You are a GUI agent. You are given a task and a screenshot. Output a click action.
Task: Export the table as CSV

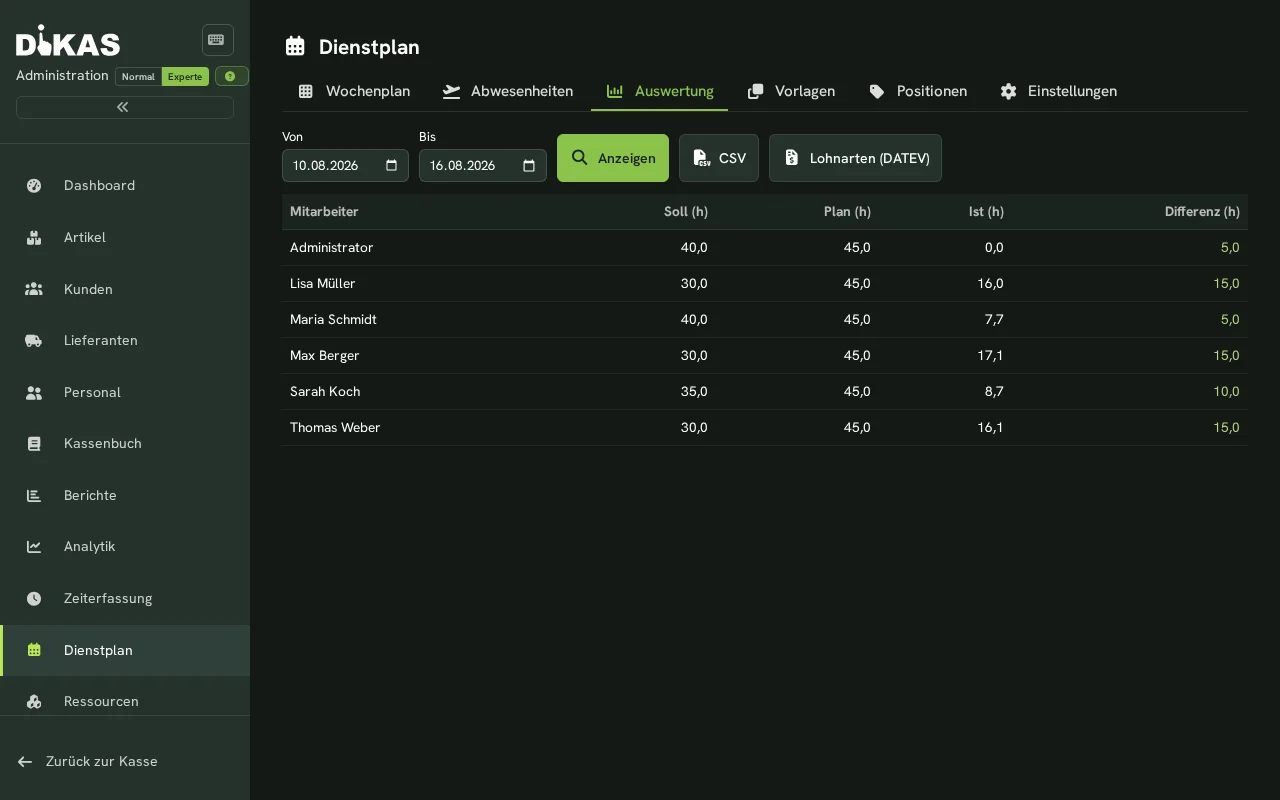coord(719,158)
